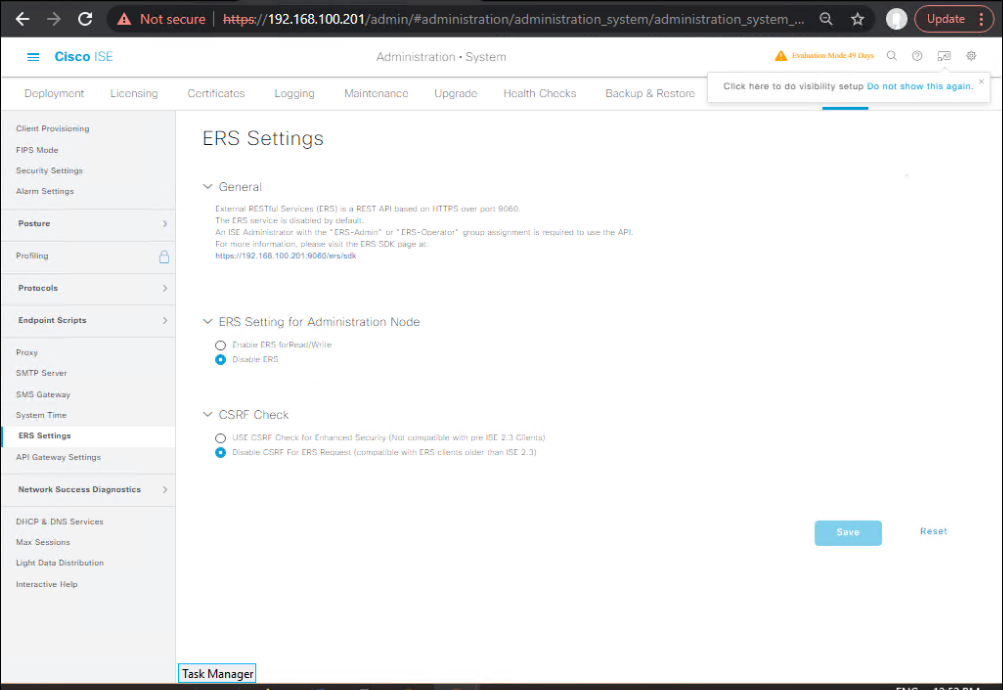Open Client Provisioning settings

coord(52,129)
